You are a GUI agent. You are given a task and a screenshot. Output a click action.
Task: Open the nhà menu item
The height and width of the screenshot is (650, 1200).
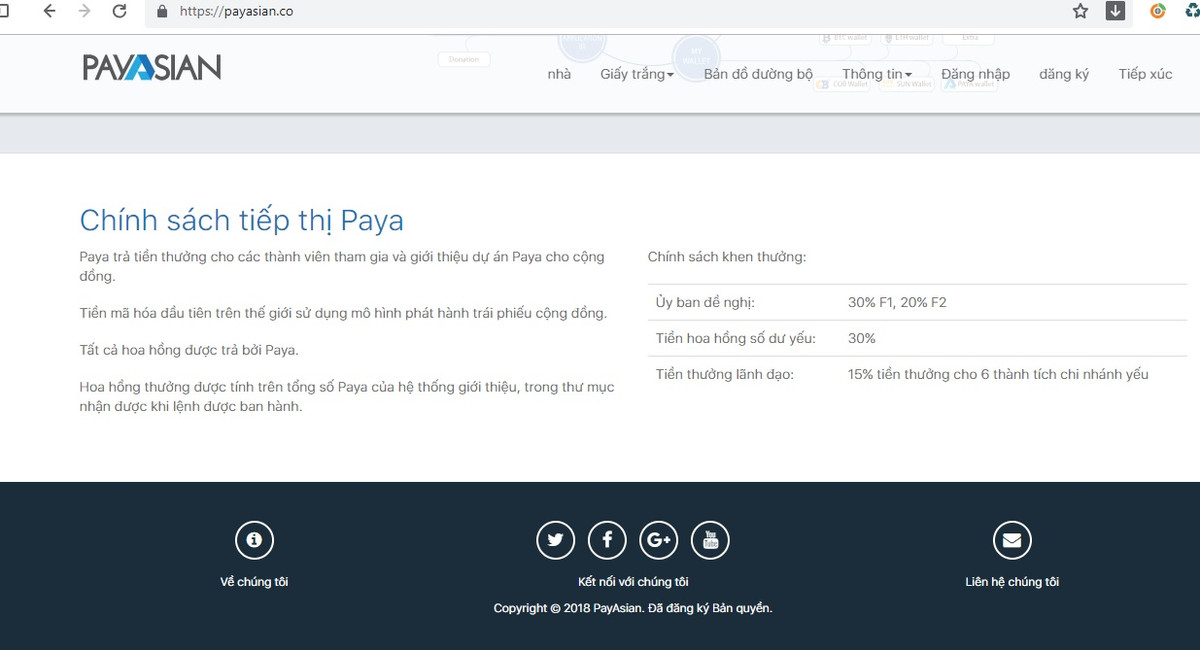point(559,74)
